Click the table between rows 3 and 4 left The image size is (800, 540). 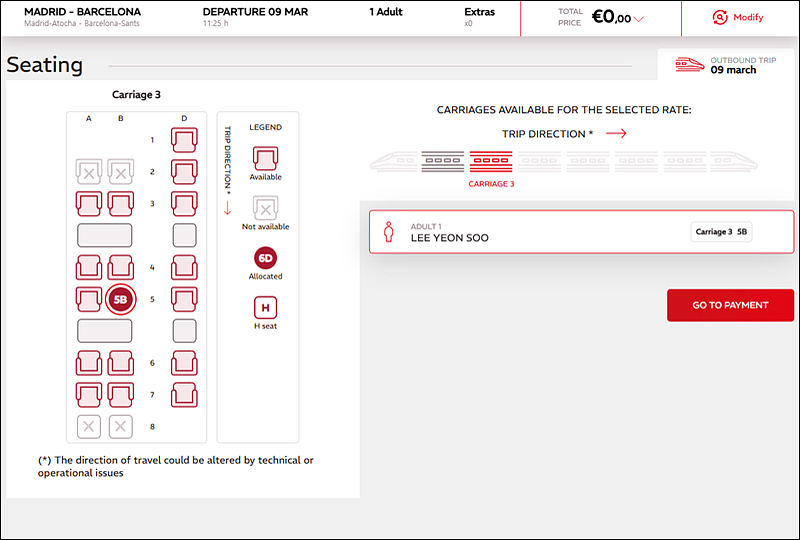tap(105, 235)
